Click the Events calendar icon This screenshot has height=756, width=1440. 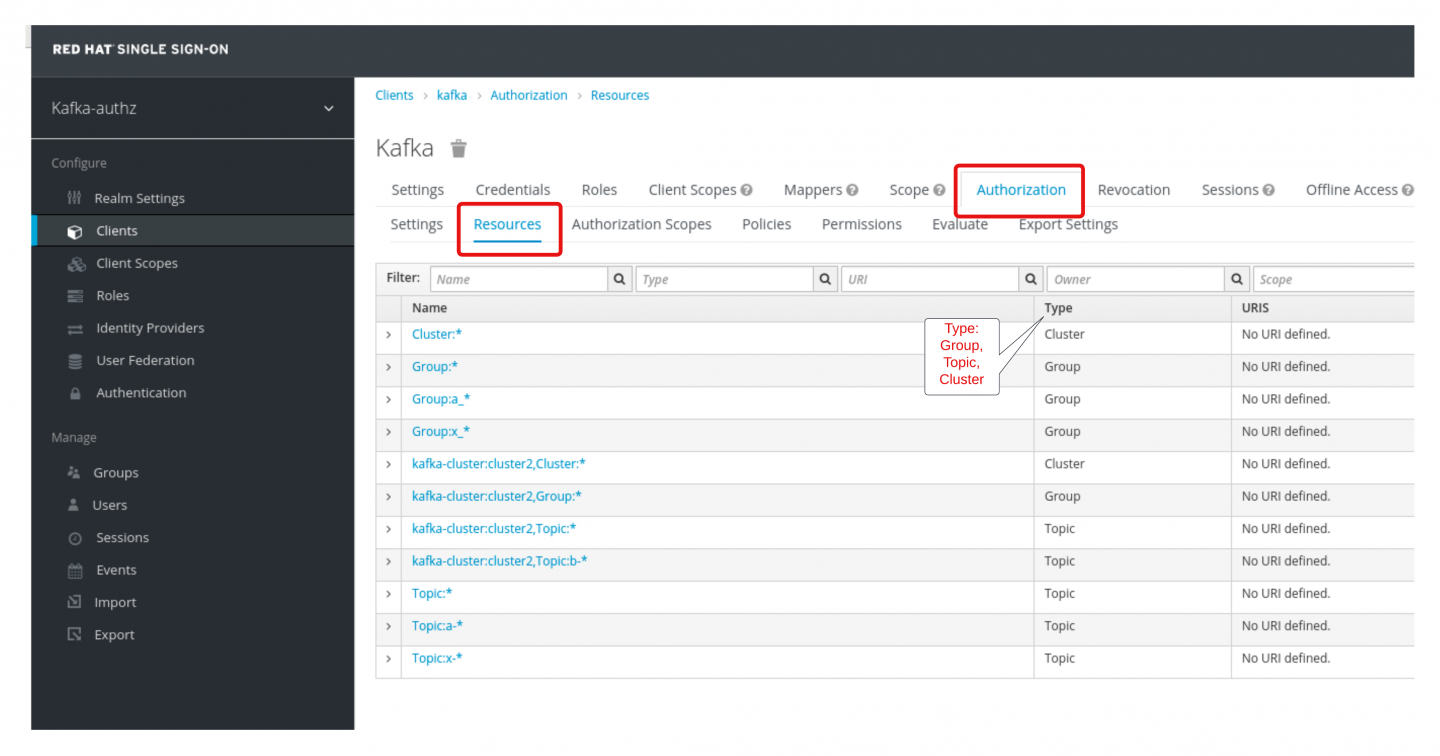coord(75,570)
